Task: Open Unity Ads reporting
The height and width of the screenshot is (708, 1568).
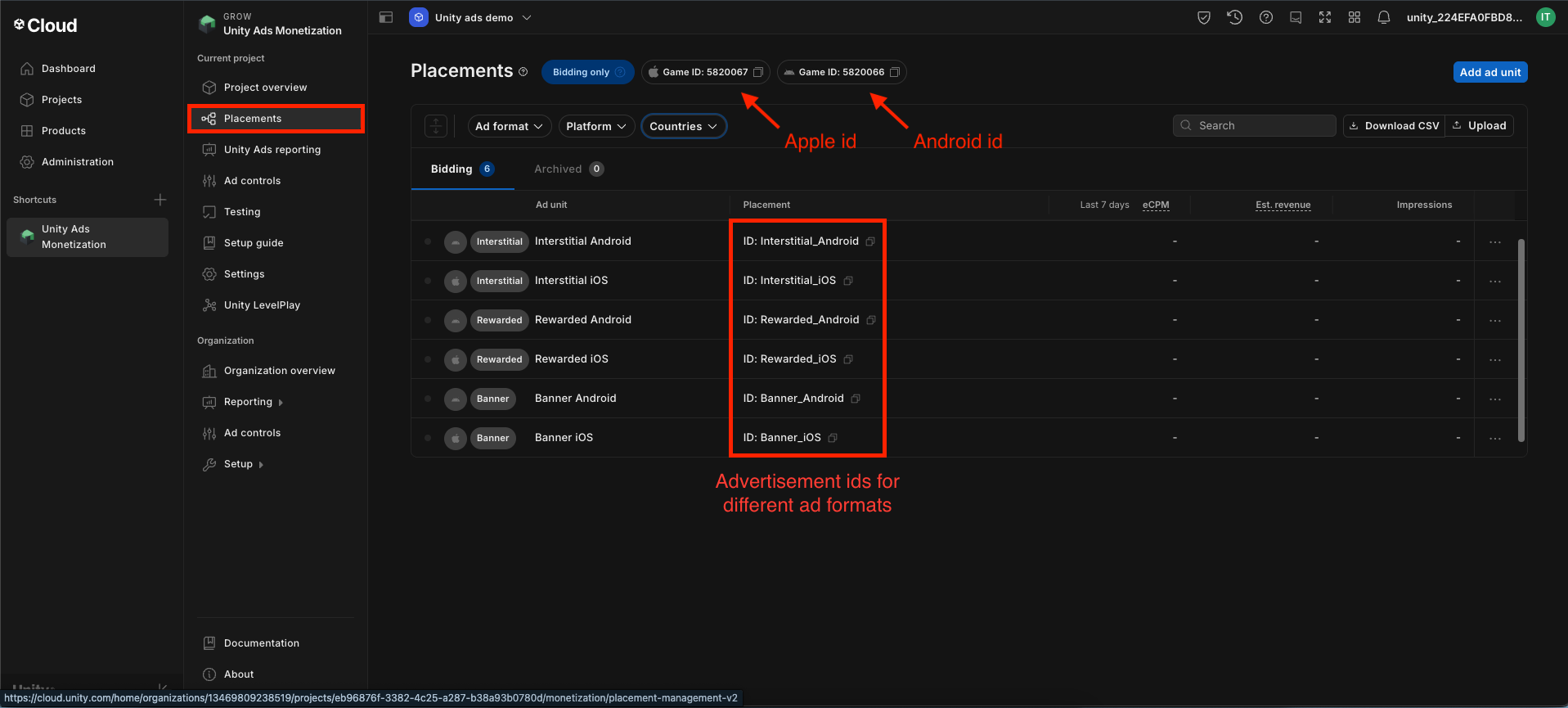Action: 276,150
